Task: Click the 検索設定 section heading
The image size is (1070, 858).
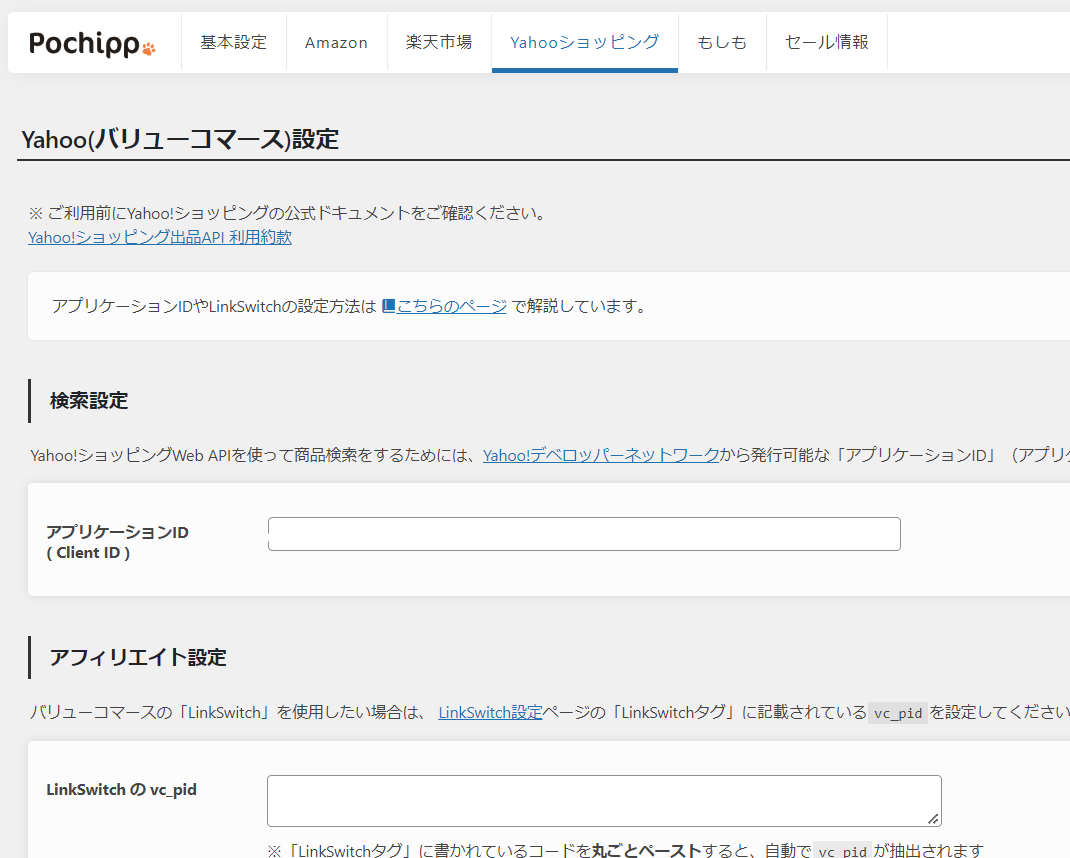Action: pos(89,401)
